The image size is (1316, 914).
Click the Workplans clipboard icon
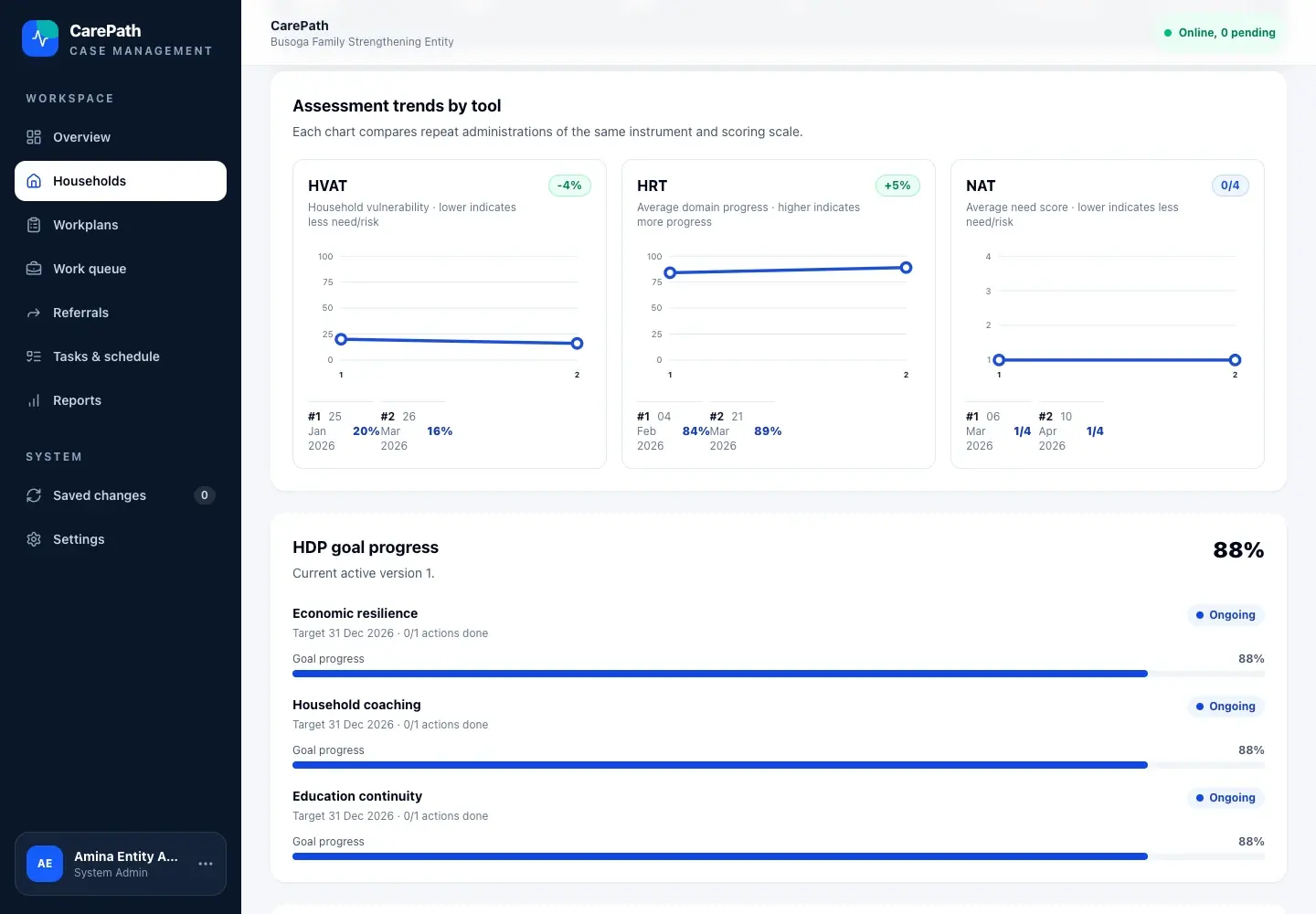tap(34, 225)
